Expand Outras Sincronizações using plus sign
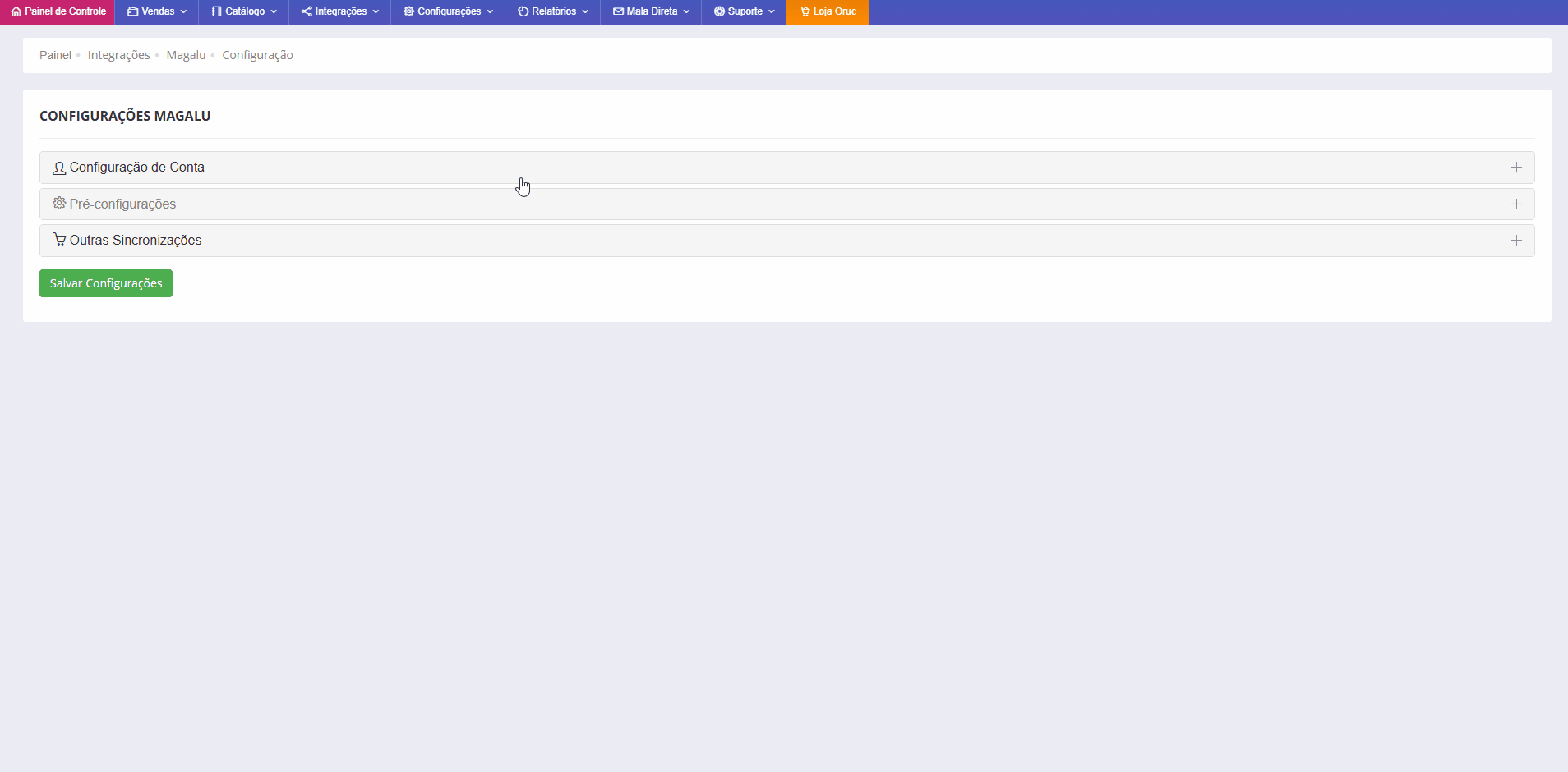1568x772 pixels. (1516, 241)
